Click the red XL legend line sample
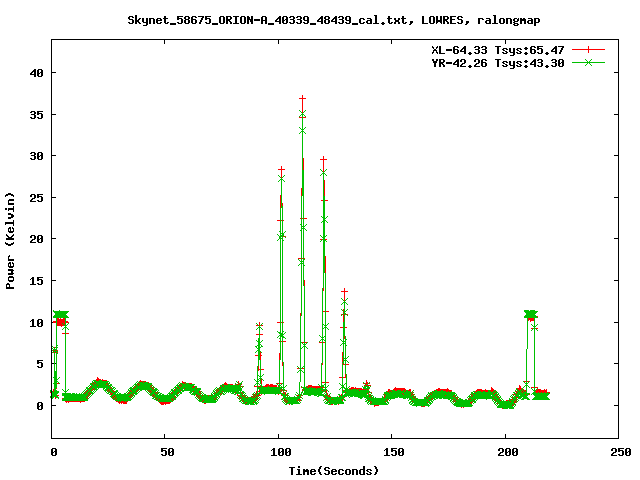Screen dimensions: 640x480 (x=588, y=50)
